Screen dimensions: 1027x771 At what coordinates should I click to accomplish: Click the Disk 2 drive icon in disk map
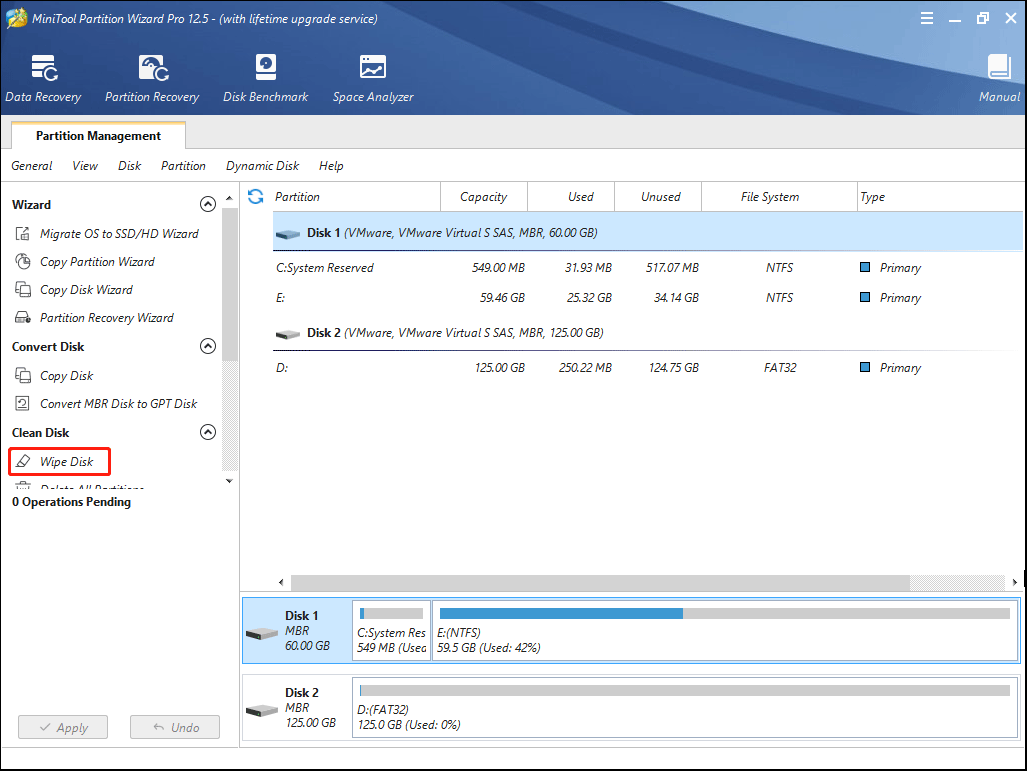click(x=262, y=711)
